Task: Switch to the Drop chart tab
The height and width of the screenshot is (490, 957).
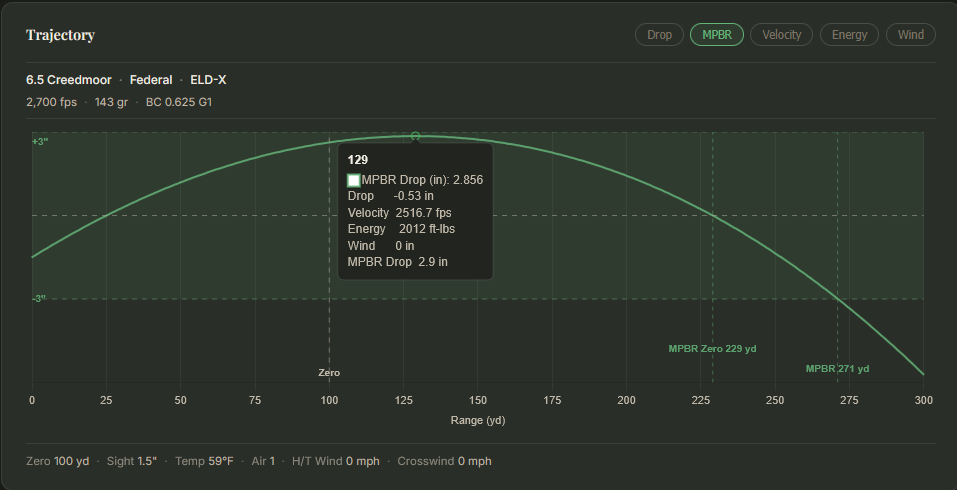Action: (x=659, y=35)
